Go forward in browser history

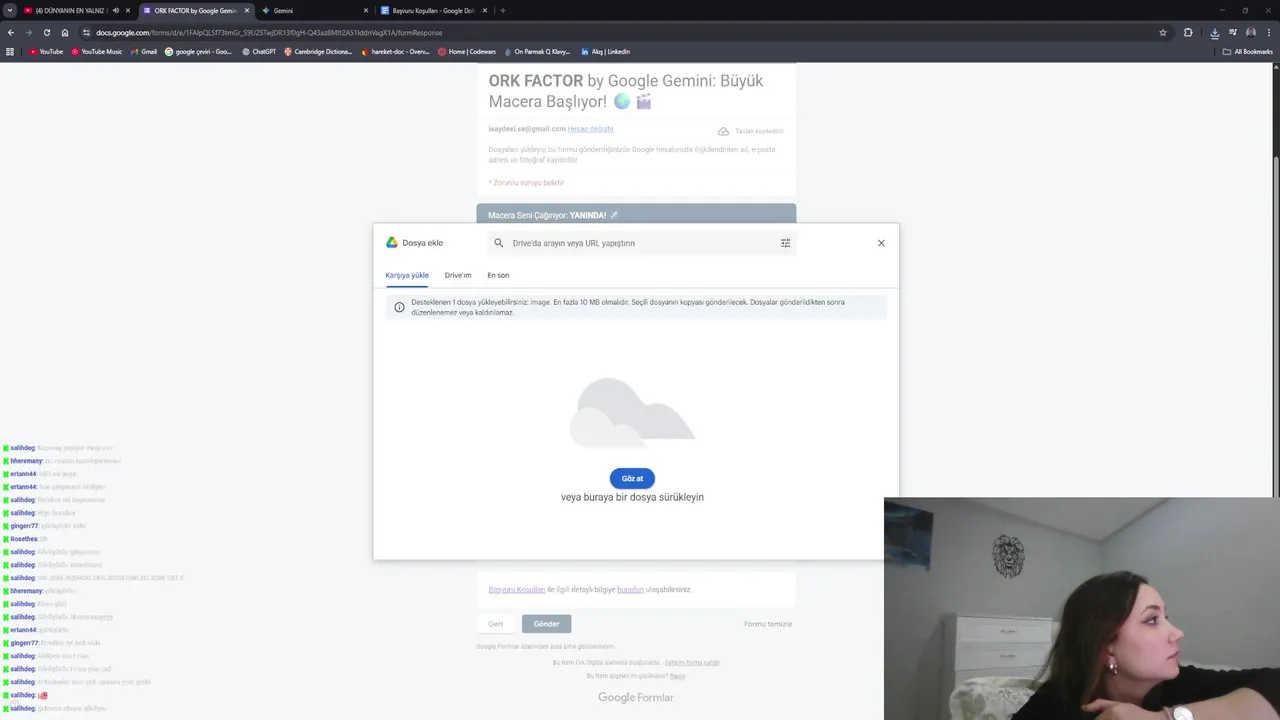click(x=29, y=32)
